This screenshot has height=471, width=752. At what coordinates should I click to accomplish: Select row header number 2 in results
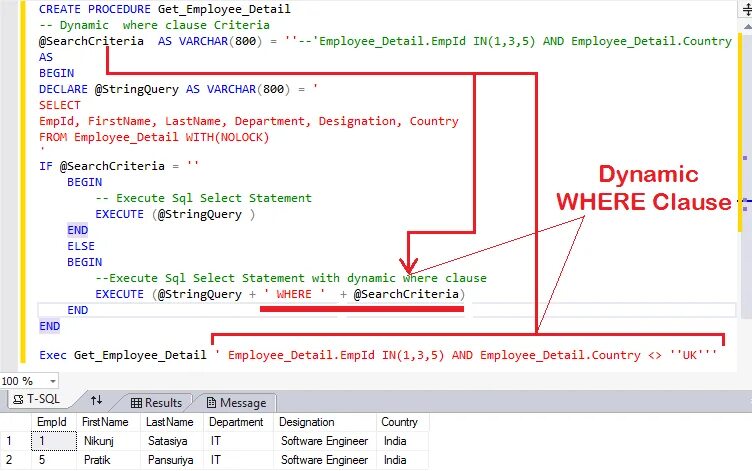point(15,460)
